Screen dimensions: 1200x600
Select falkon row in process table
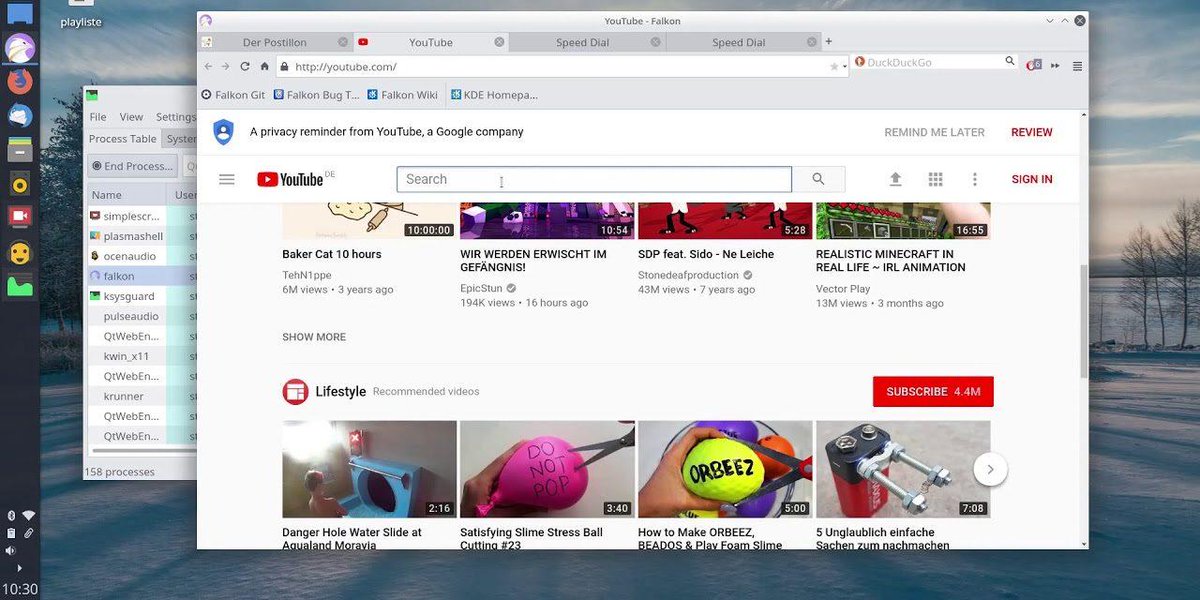(x=142, y=276)
